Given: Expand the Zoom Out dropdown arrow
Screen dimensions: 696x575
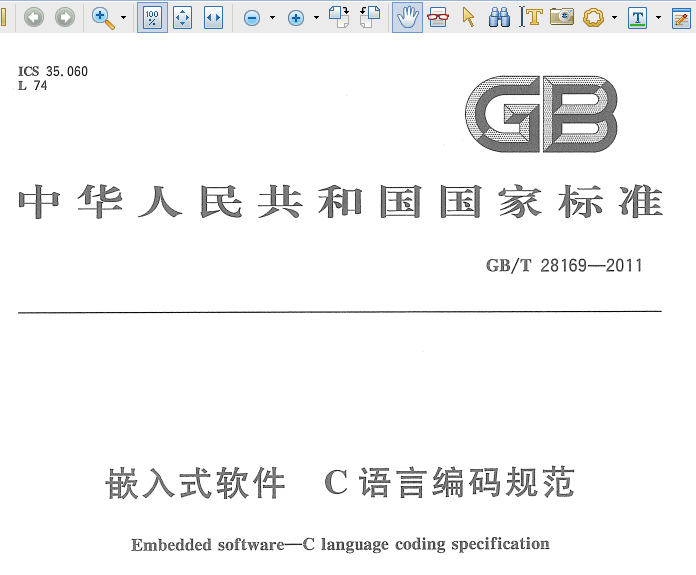Looking at the screenshot, I should click(273, 18).
